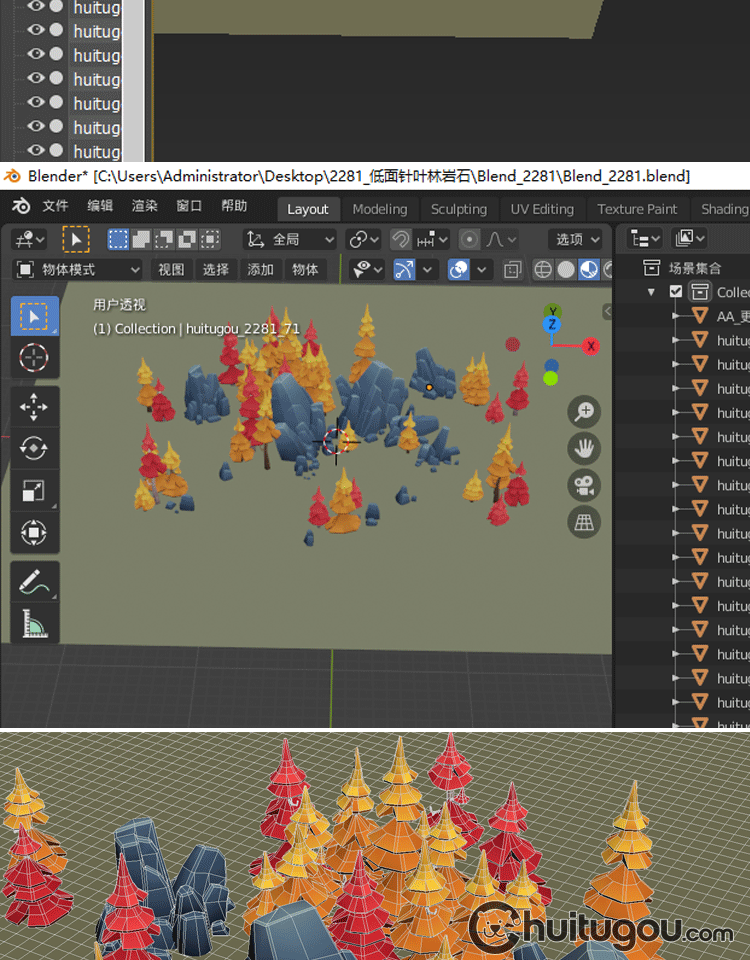Open the 选项 options button
Screen dimensions: 750x960
click(576, 239)
